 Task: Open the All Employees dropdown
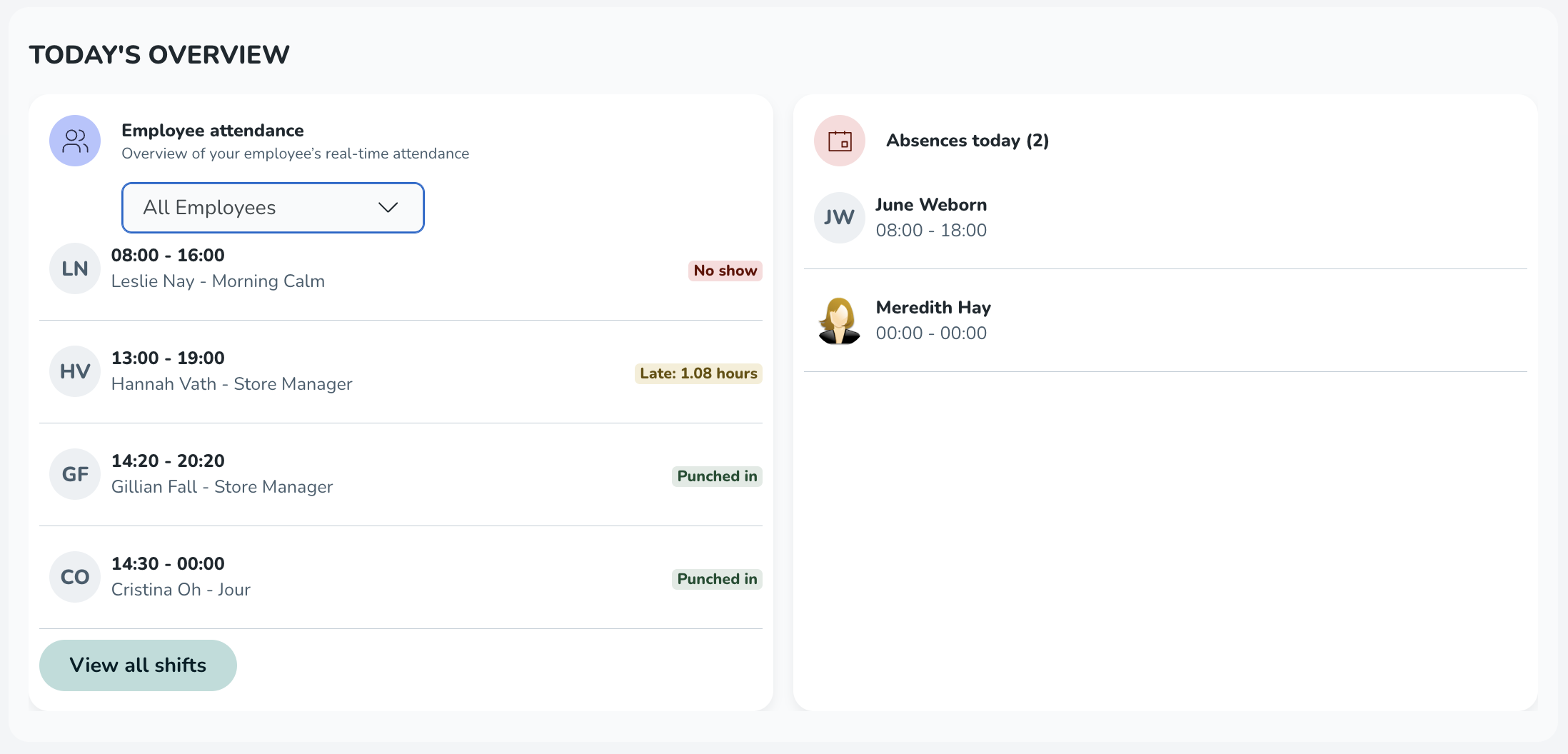click(x=273, y=208)
